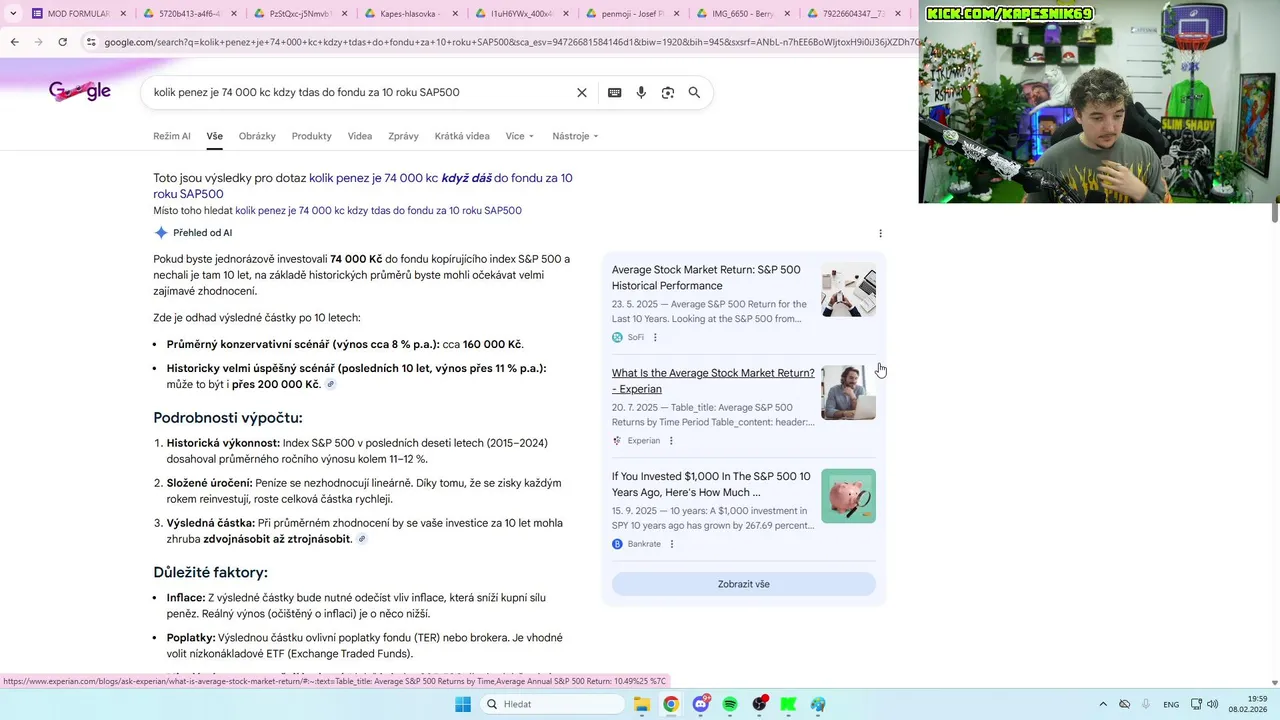Open Windows Start menu

462,704
